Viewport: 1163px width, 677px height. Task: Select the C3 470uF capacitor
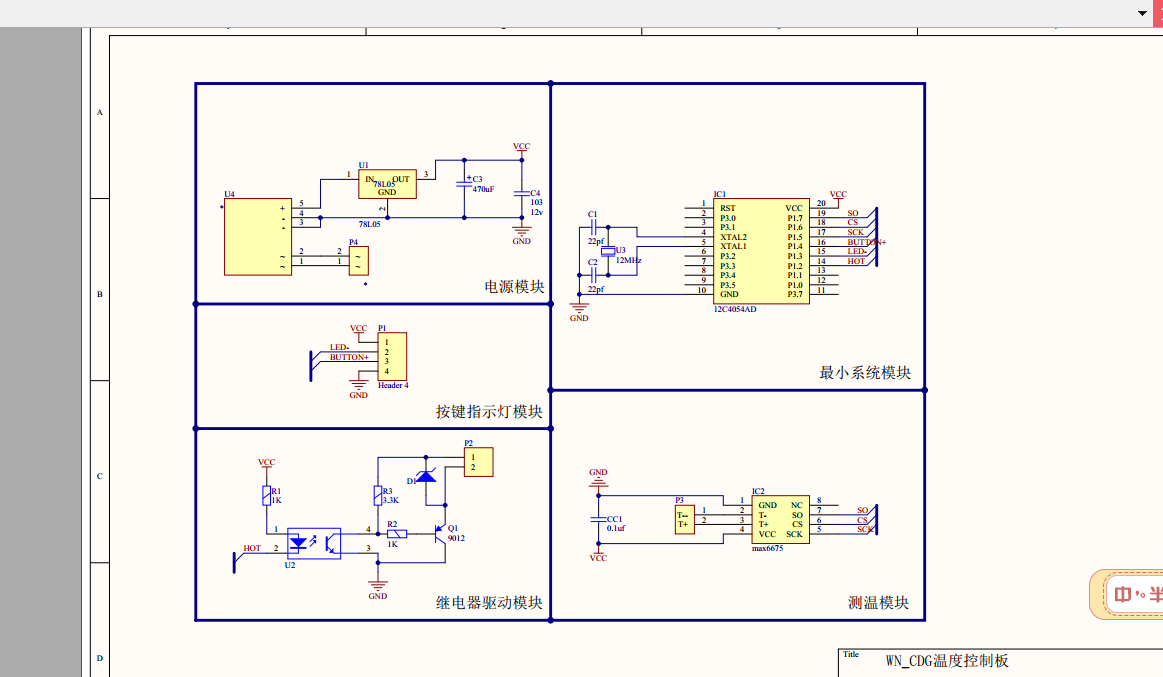coord(464,184)
